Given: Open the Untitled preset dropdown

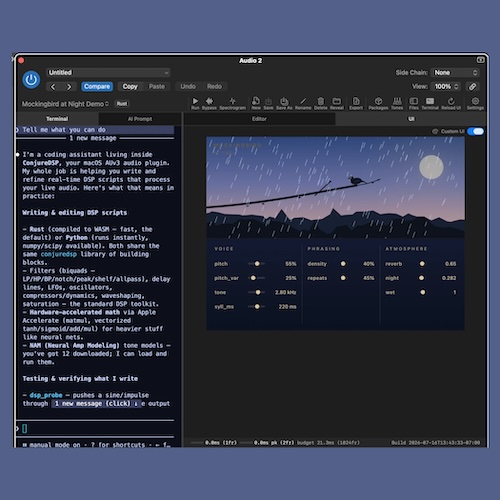Looking at the screenshot, I should [x=108, y=73].
